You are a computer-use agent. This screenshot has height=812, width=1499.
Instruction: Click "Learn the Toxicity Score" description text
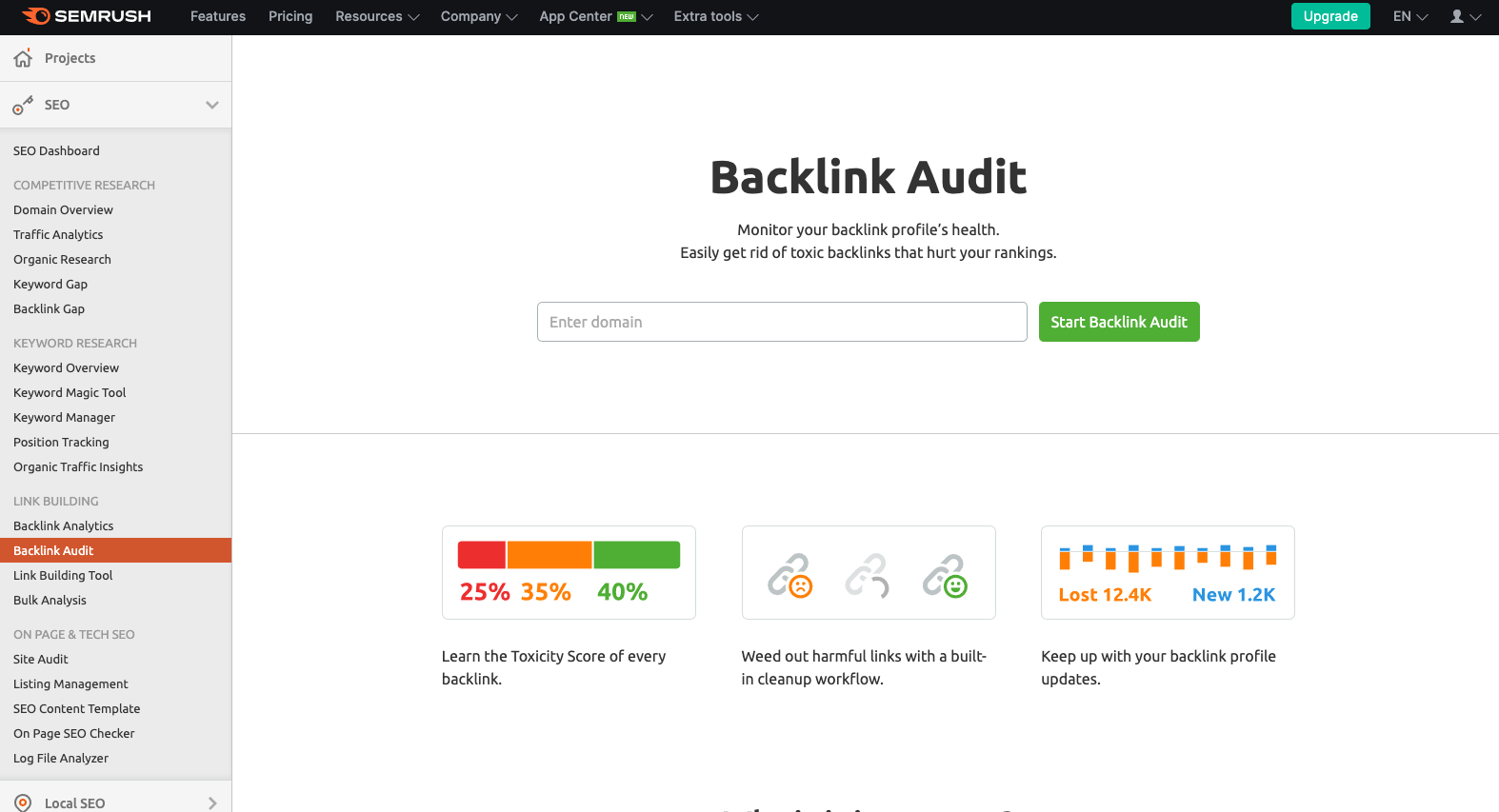553,667
